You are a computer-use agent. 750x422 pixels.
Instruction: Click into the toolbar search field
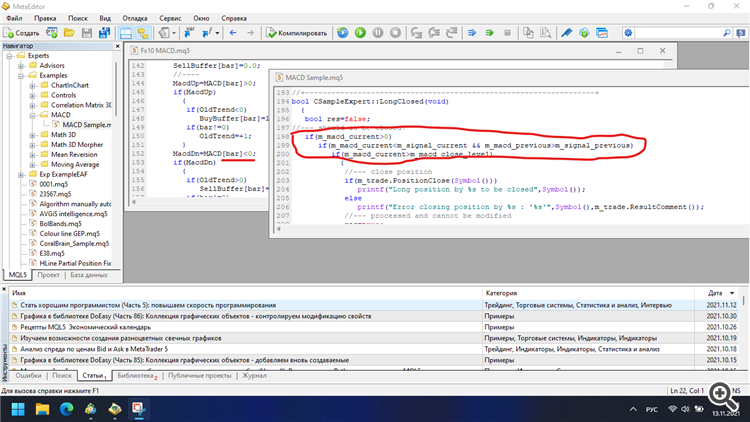(x=678, y=33)
